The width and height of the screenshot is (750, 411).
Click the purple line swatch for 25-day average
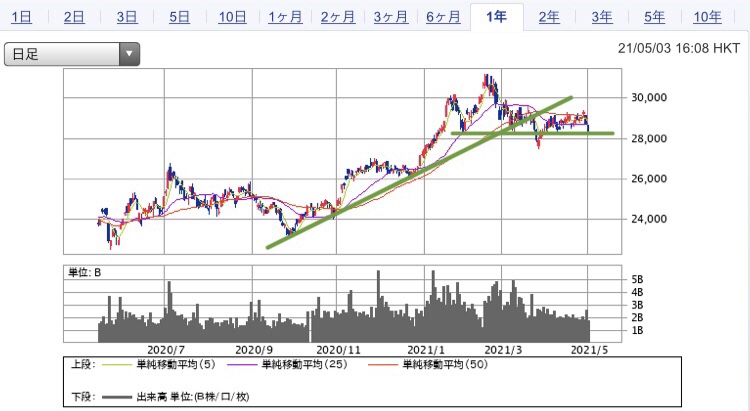point(242,365)
